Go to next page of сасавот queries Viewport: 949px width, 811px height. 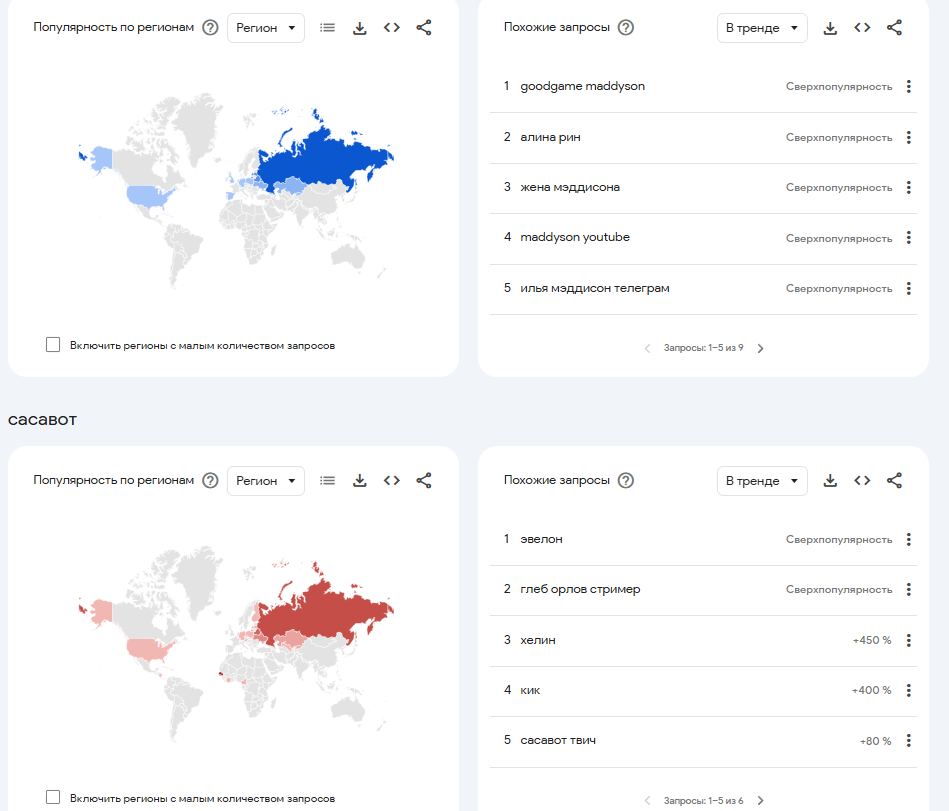tap(760, 800)
